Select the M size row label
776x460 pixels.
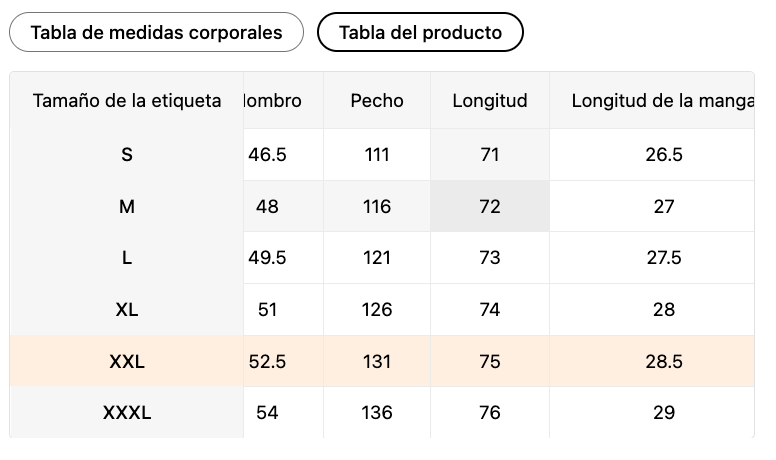pos(127,207)
